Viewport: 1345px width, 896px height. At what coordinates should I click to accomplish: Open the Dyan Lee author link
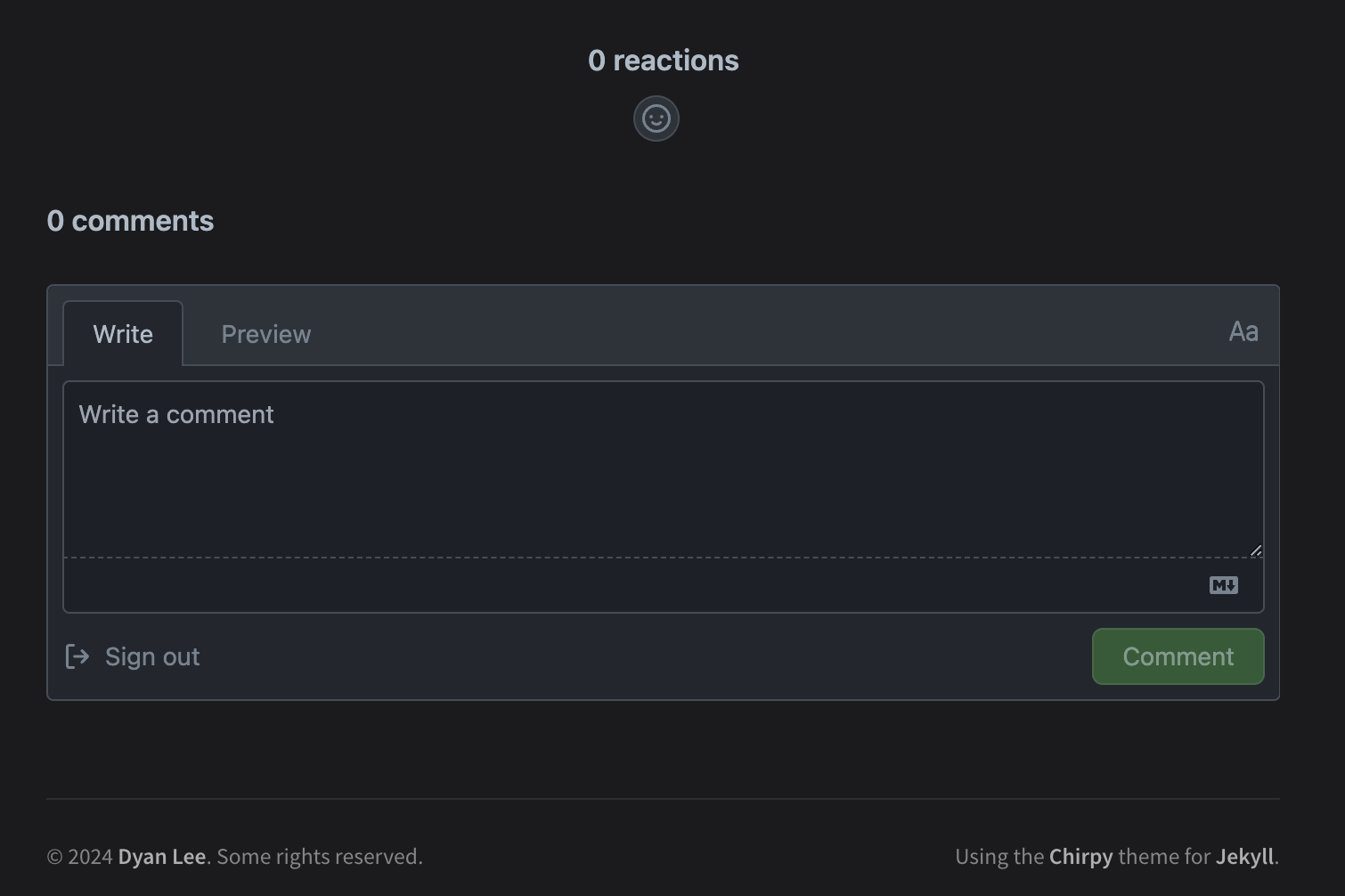162,857
